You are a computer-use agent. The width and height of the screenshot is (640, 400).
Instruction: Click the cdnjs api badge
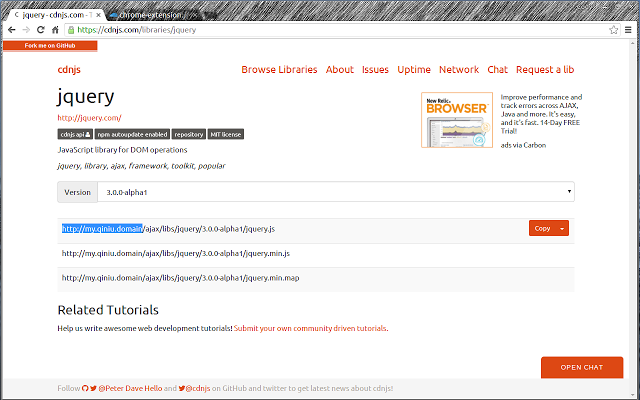(75, 134)
